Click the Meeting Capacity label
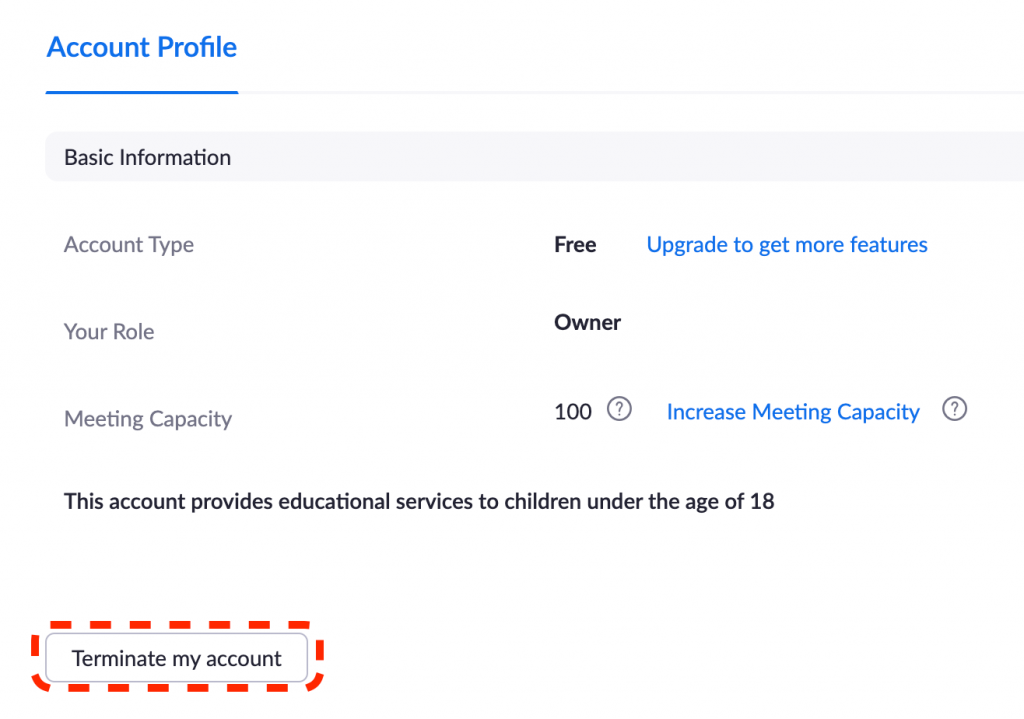Image resolution: width=1024 pixels, height=719 pixels. [x=148, y=419]
